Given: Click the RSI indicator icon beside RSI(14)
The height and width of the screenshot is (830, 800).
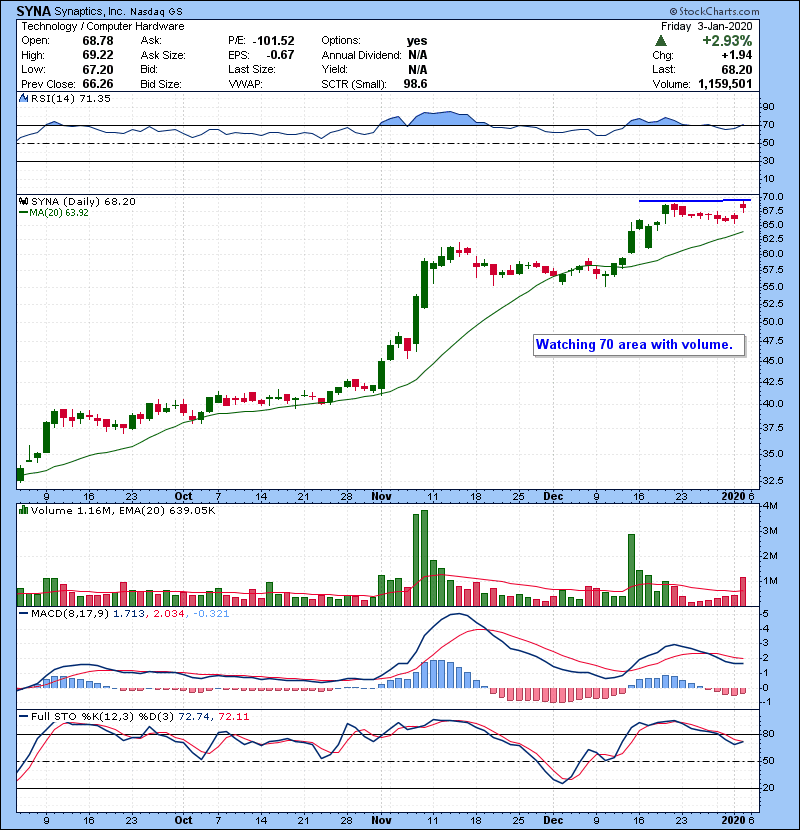Looking at the screenshot, I should click(23, 98).
